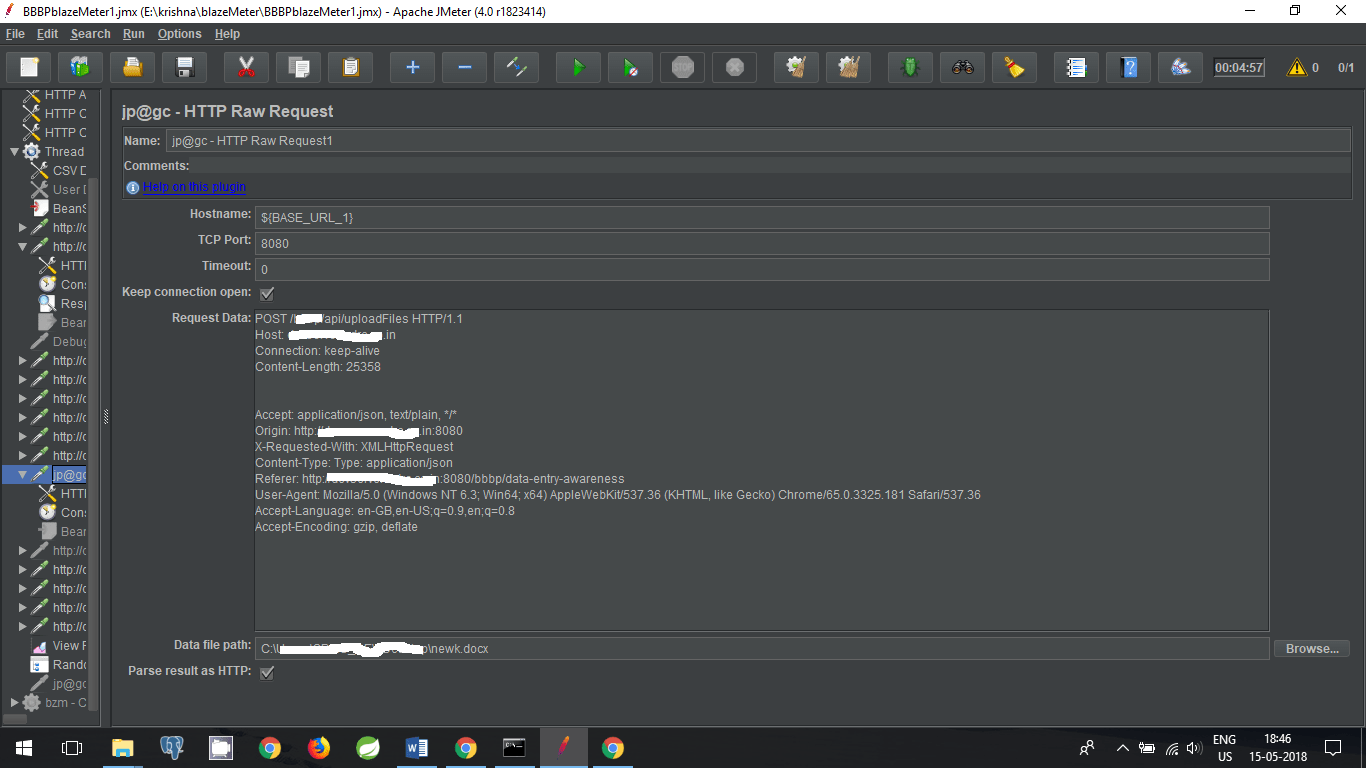Click the yellow warning triangle error indicator
Screen dimensions: 1366x768
[1297, 68]
